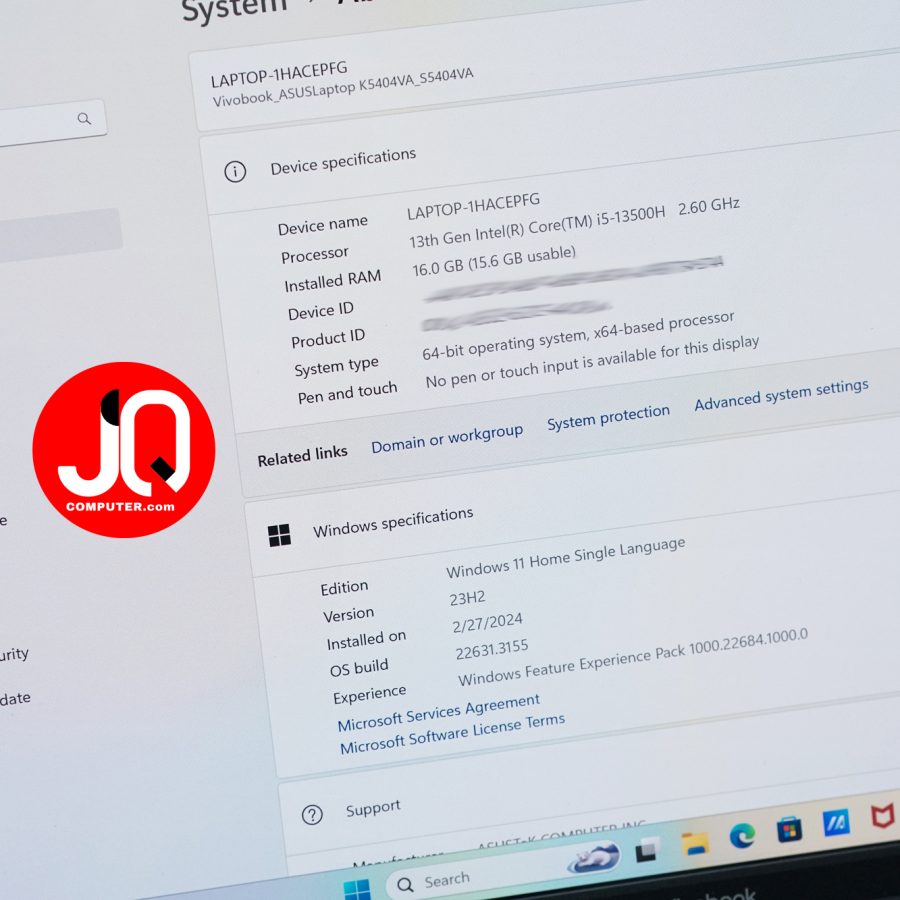Click the 'System type' label
Viewport: 900px width, 900px height.
pyautogui.click(x=336, y=368)
